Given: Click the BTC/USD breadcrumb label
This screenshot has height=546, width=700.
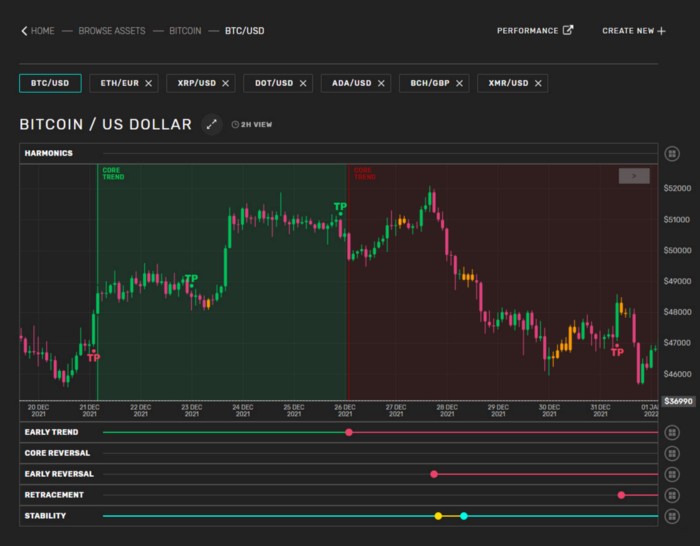Looking at the screenshot, I should pos(244,31).
